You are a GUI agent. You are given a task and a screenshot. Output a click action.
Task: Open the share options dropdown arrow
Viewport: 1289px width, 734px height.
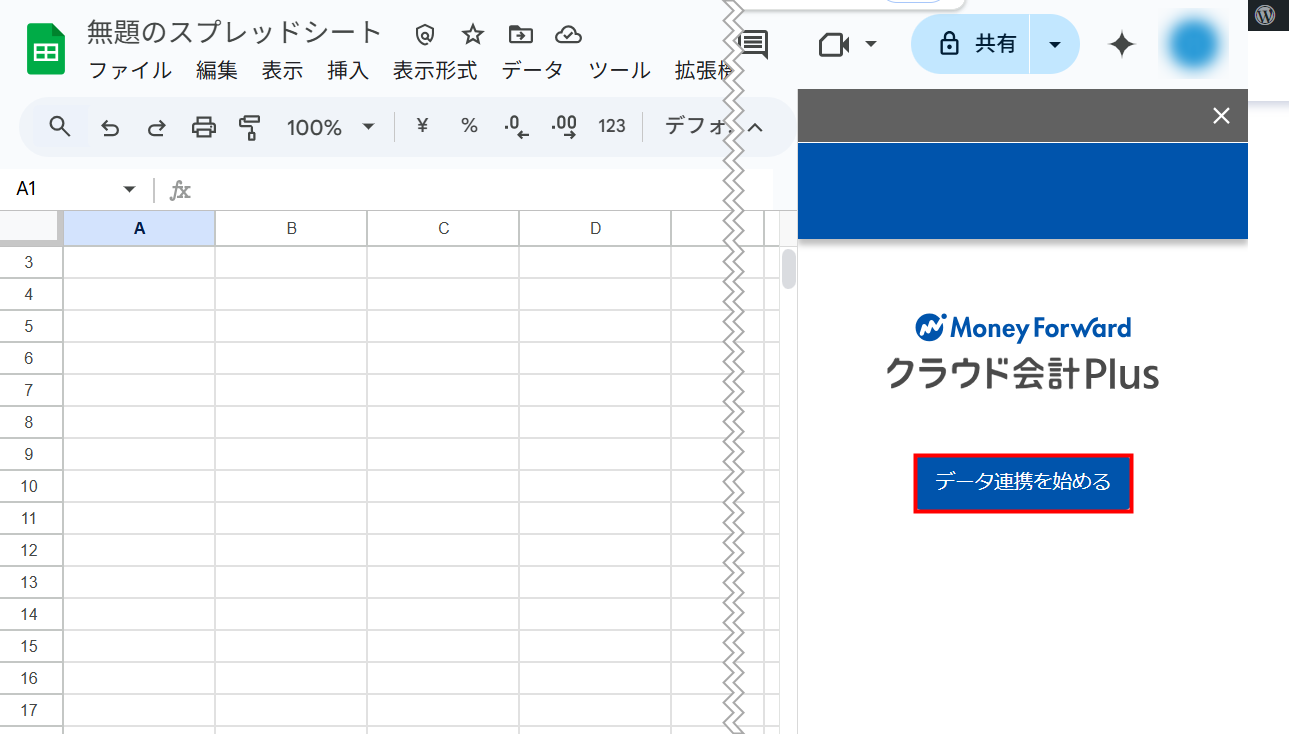[x=1054, y=44]
